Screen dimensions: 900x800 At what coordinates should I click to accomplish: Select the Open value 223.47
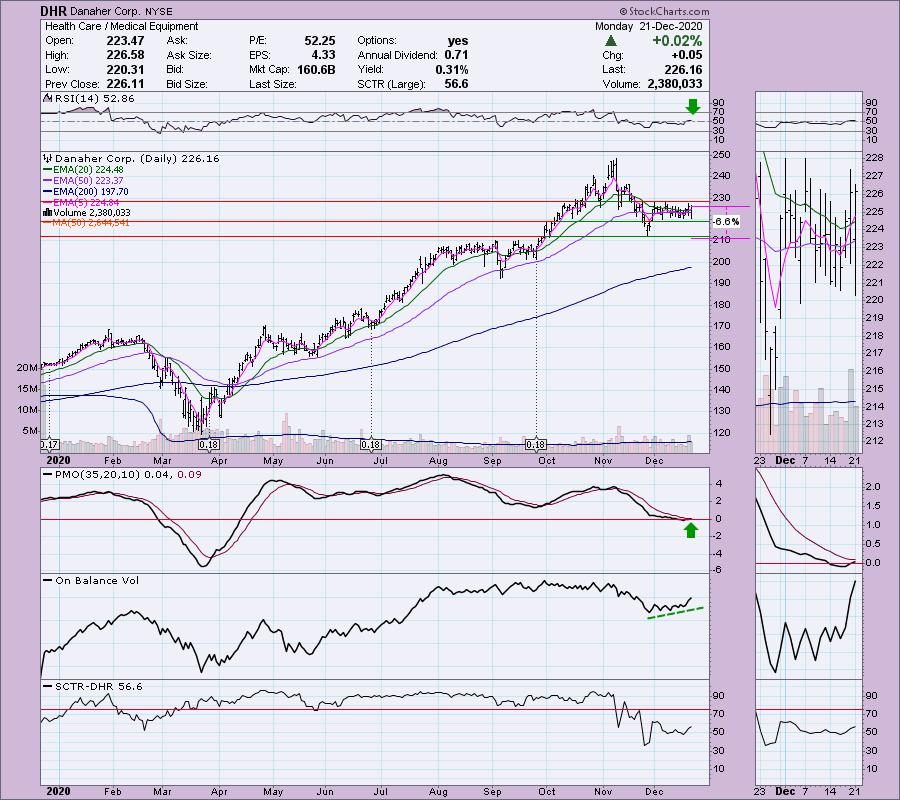(x=125, y=41)
